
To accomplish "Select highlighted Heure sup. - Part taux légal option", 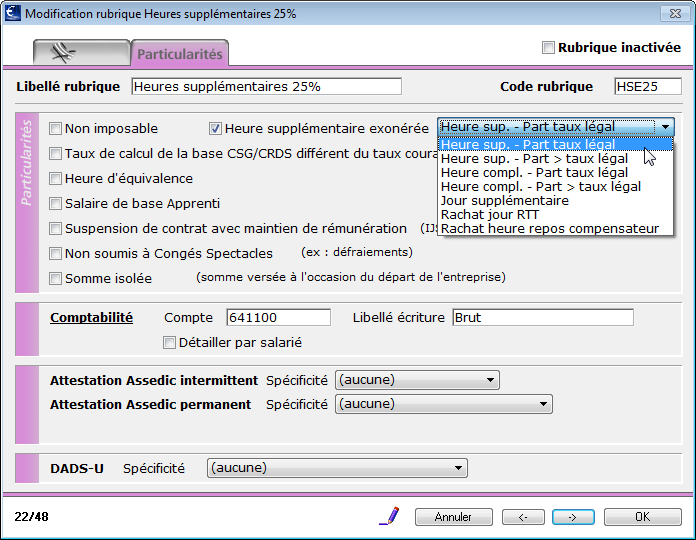I will (x=555, y=145).
